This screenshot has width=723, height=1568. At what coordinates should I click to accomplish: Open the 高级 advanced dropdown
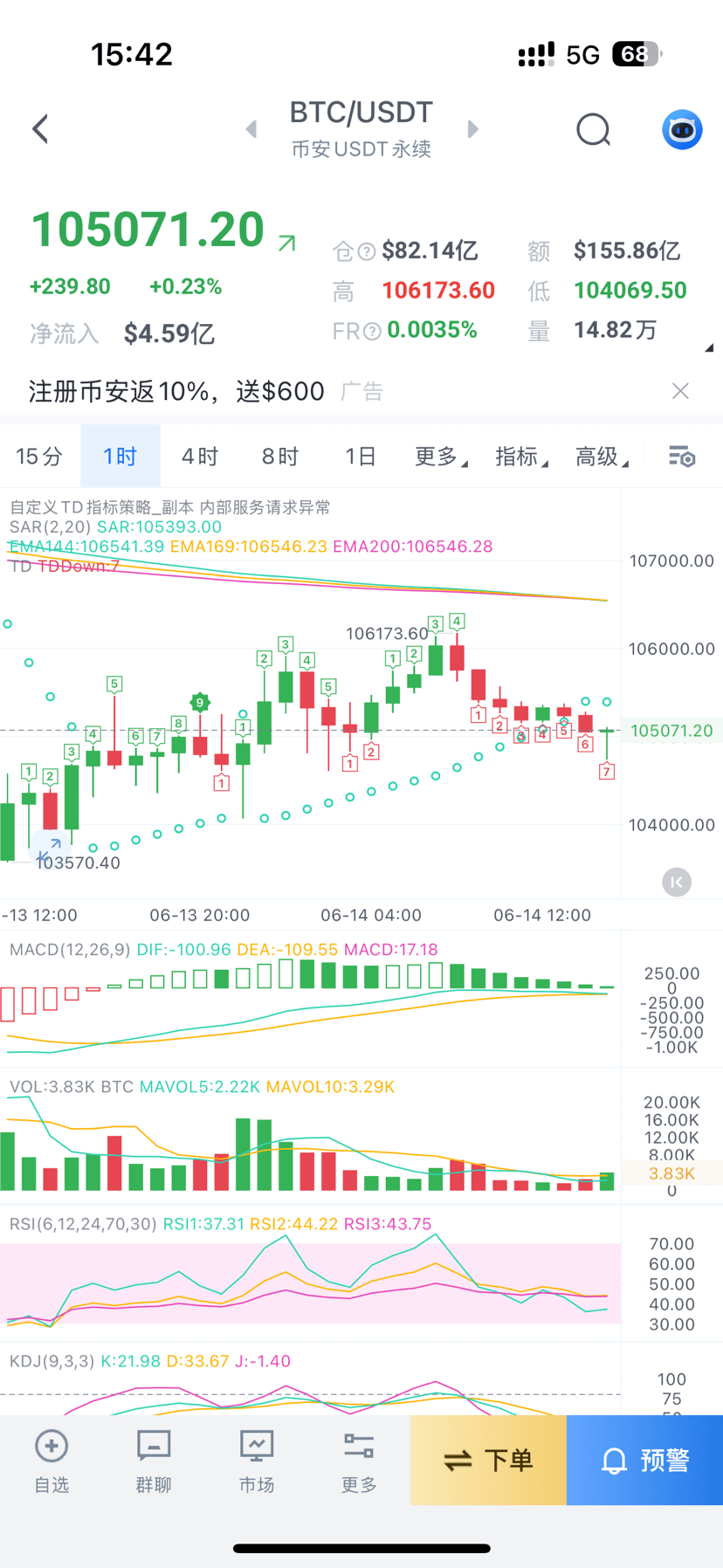coord(602,456)
